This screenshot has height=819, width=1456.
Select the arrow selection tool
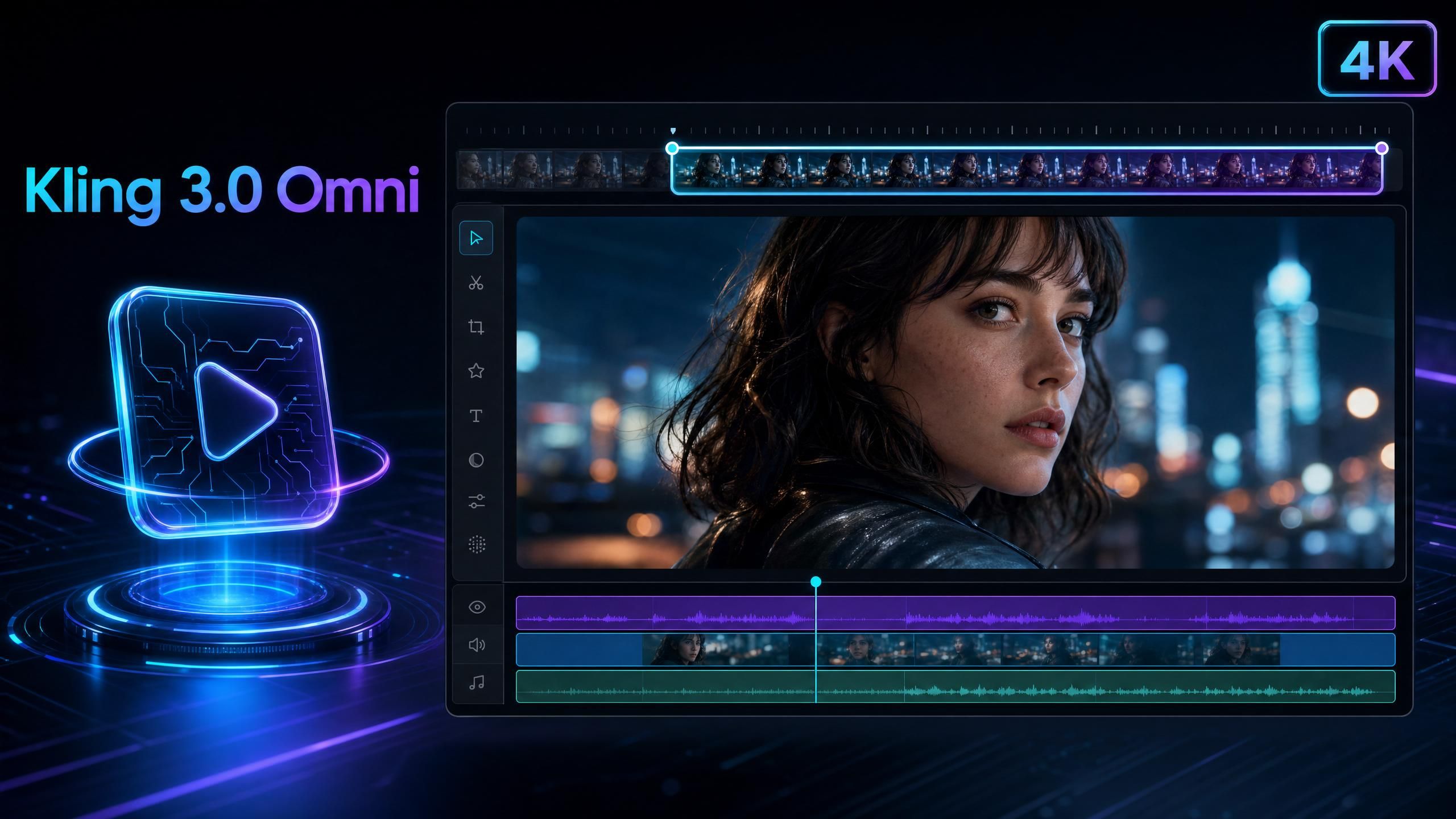[x=476, y=238]
